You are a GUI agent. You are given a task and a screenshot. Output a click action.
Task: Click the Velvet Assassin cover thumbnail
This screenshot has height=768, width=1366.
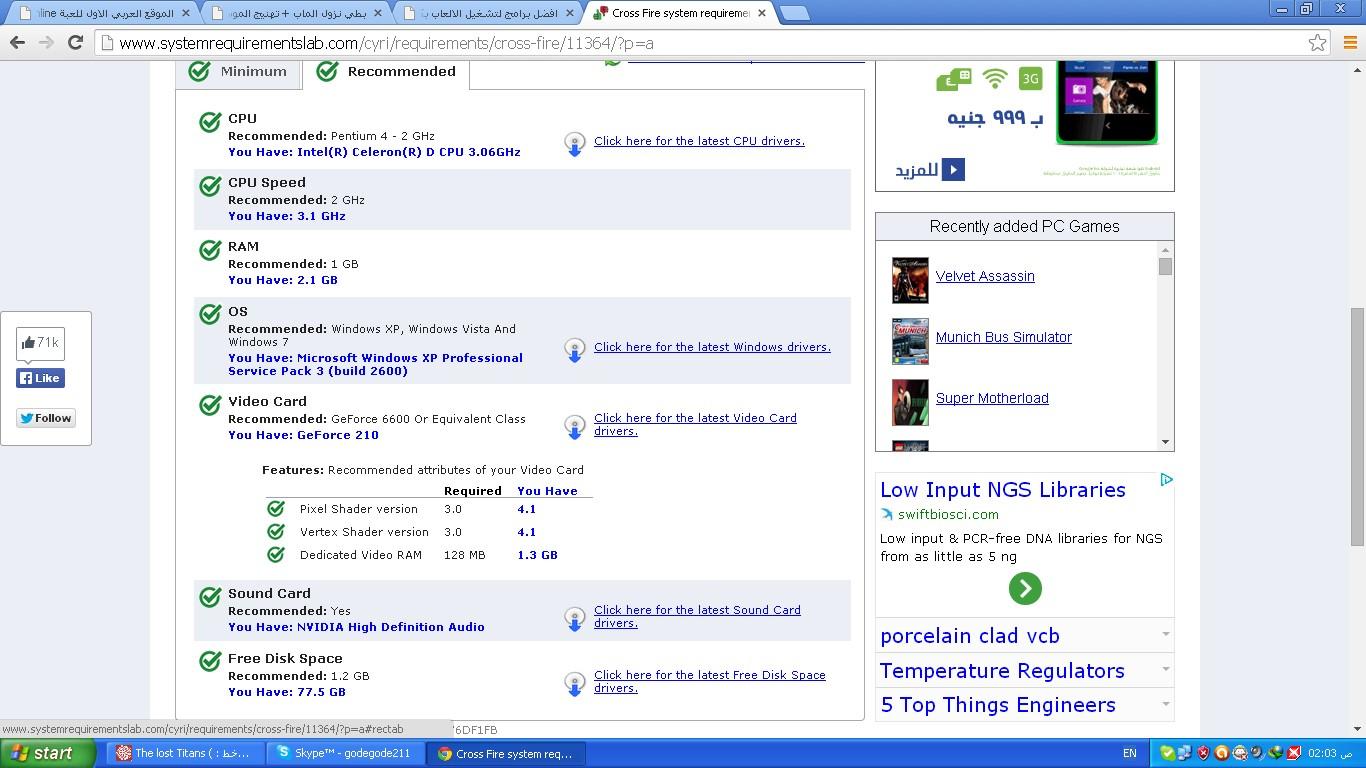tap(910, 280)
